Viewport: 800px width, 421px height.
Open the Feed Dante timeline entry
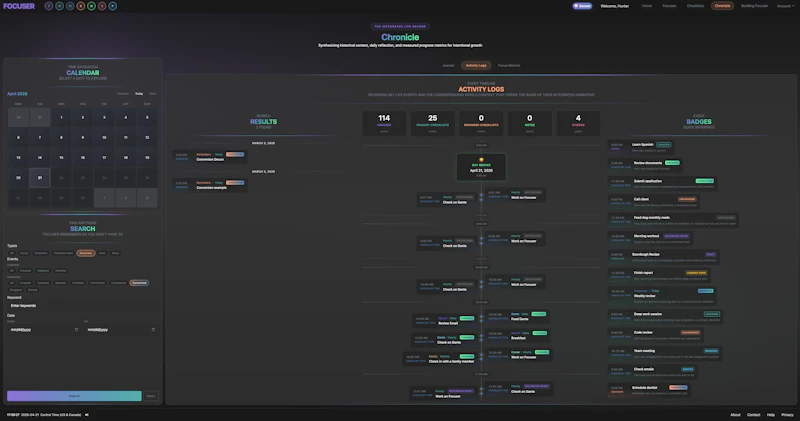(518, 316)
